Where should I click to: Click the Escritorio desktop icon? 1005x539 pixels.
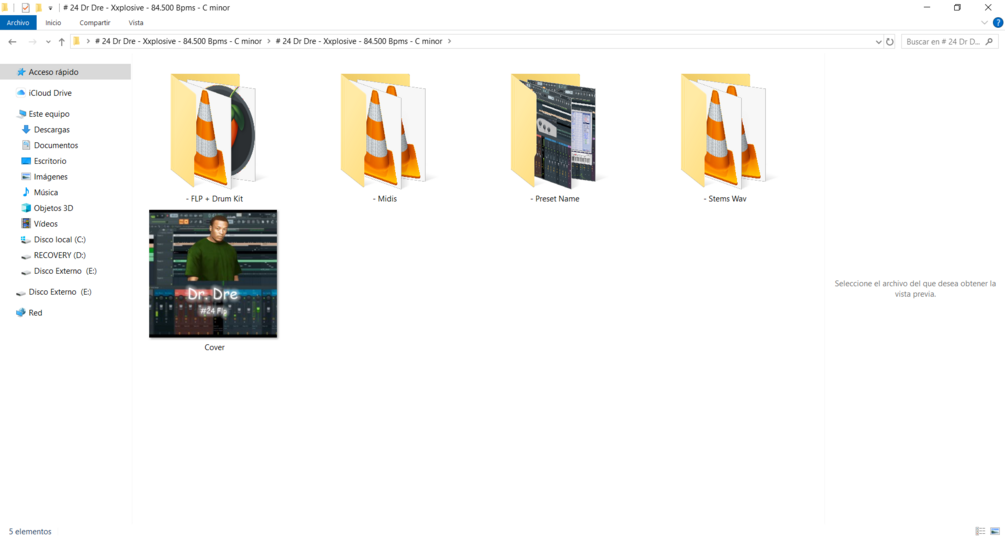pos(26,161)
